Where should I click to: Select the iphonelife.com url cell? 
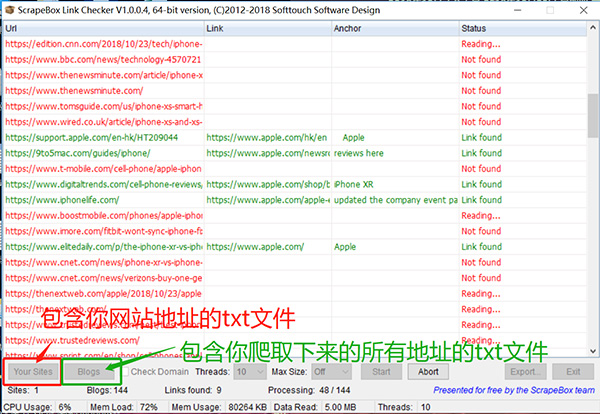click(103, 200)
